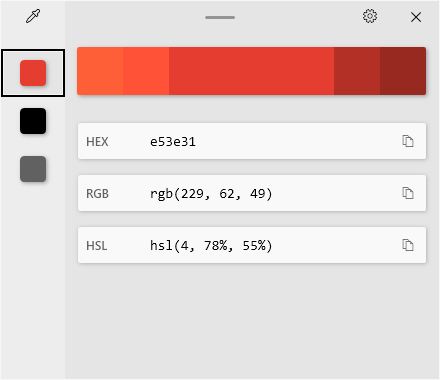The height and width of the screenshot is (380, 440).
Task: Click the hsl(4, 78%, 55%) text field
Action: 211,246
